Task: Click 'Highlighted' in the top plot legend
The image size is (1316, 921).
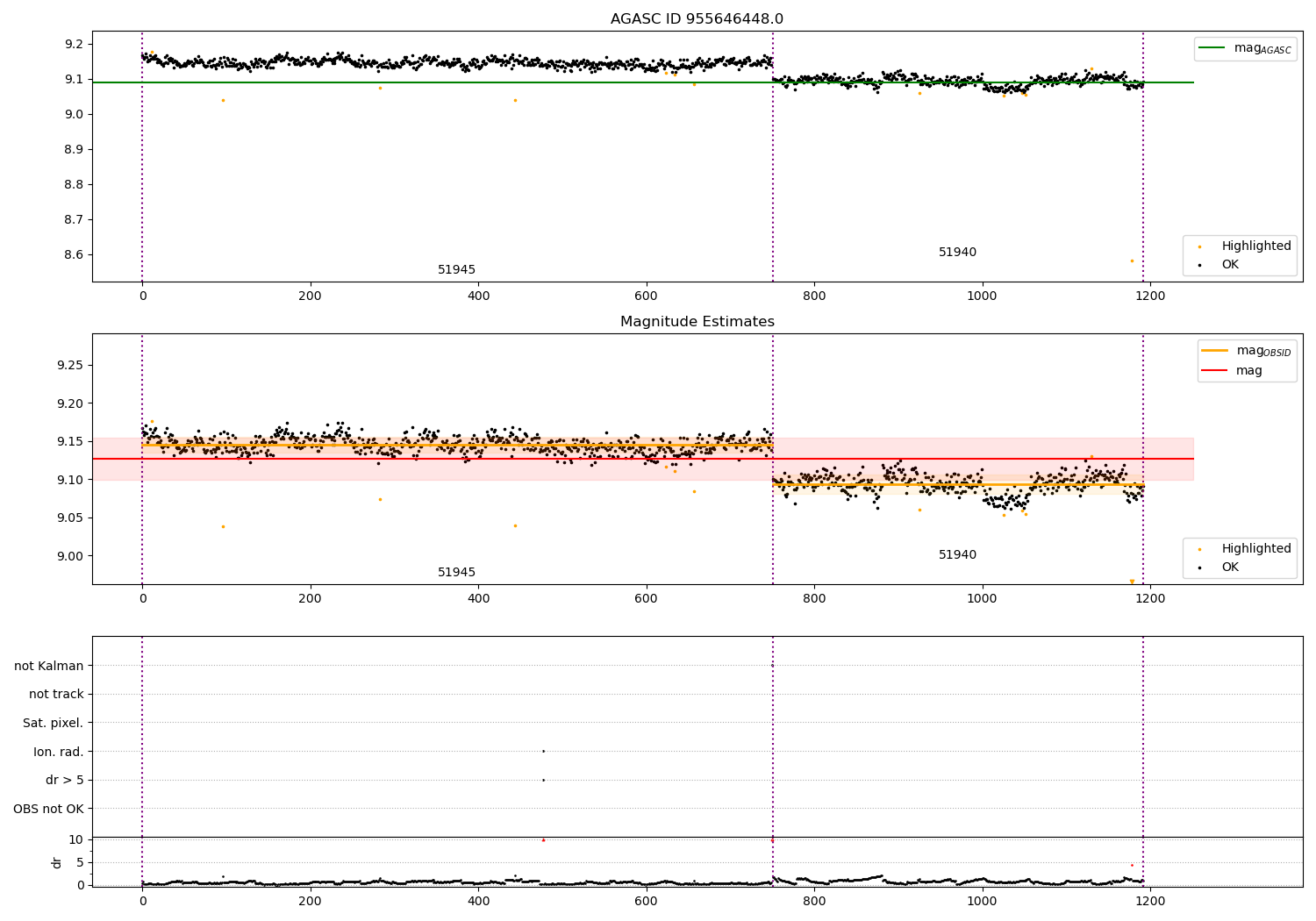Action: point(1256,246)
